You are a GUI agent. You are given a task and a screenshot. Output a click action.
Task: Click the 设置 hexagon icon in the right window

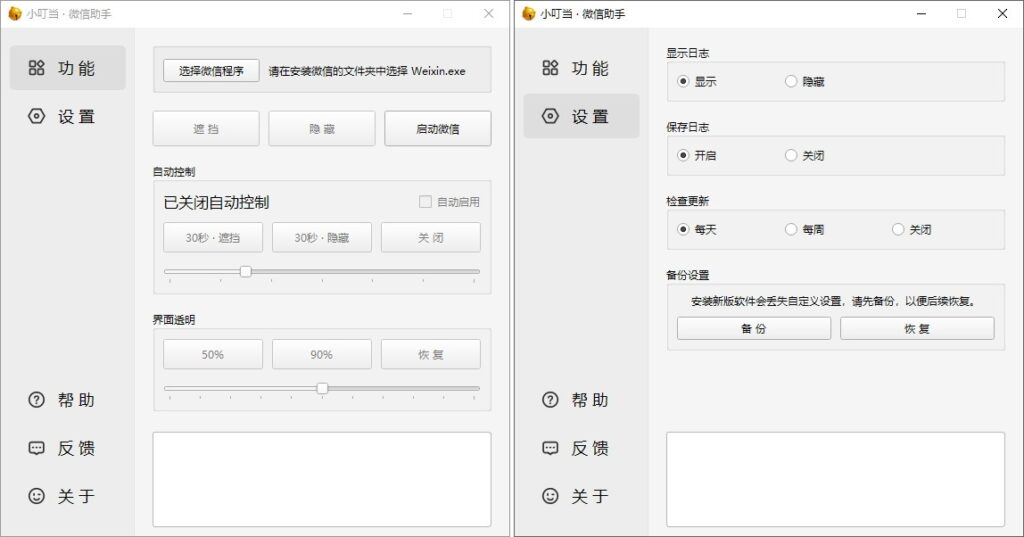[x=550, y=116]
